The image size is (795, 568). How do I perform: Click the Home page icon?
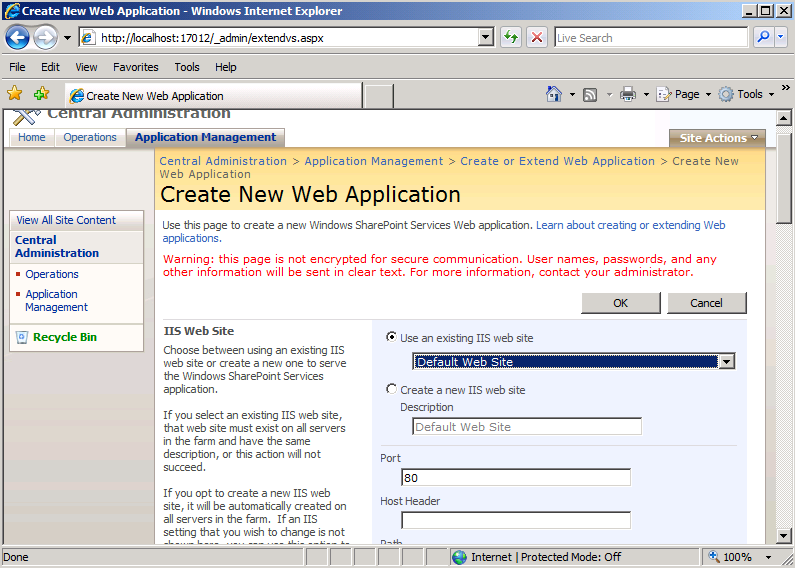pyautogui.click(x=554, y=94)
